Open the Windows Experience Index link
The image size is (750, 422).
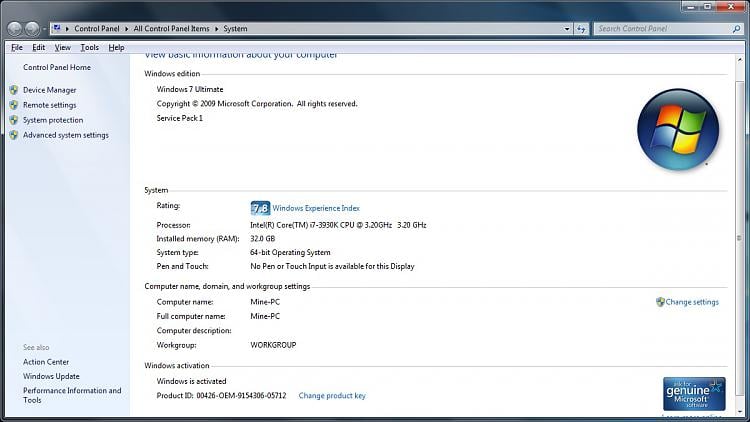316,208
